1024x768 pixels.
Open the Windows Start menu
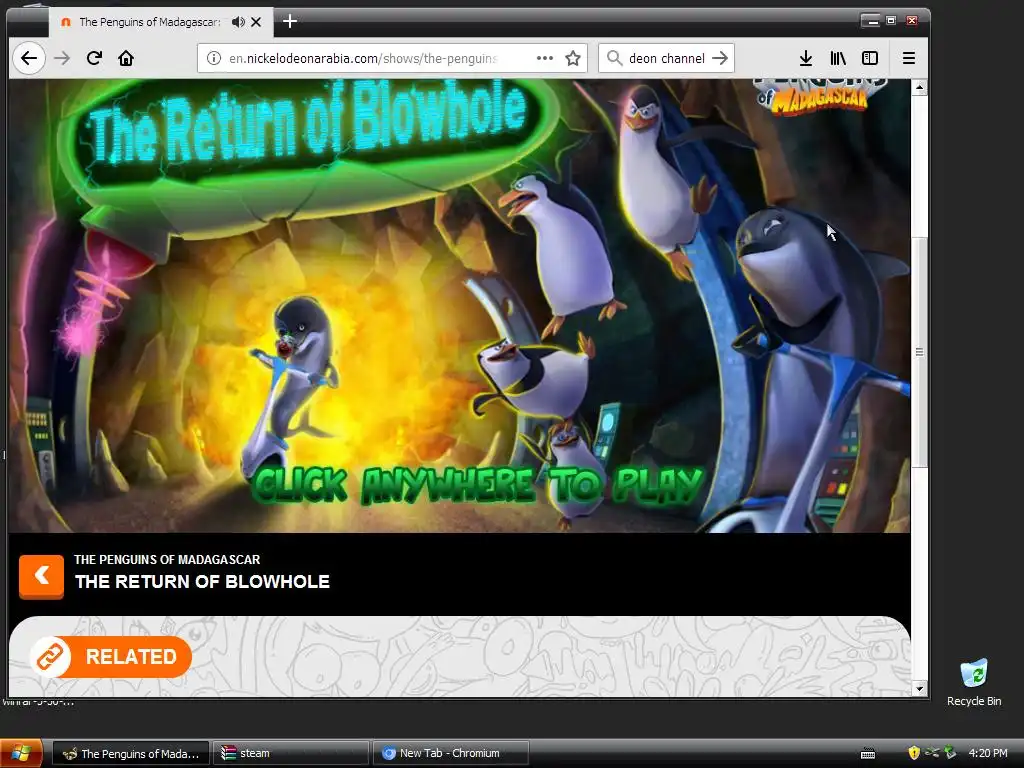click(x=22, y=753)
